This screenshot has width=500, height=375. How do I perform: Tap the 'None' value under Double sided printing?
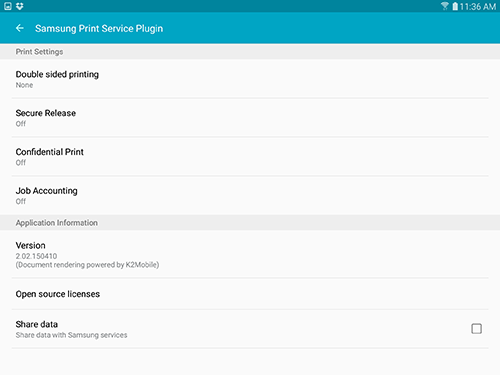(x=24, y=85)
